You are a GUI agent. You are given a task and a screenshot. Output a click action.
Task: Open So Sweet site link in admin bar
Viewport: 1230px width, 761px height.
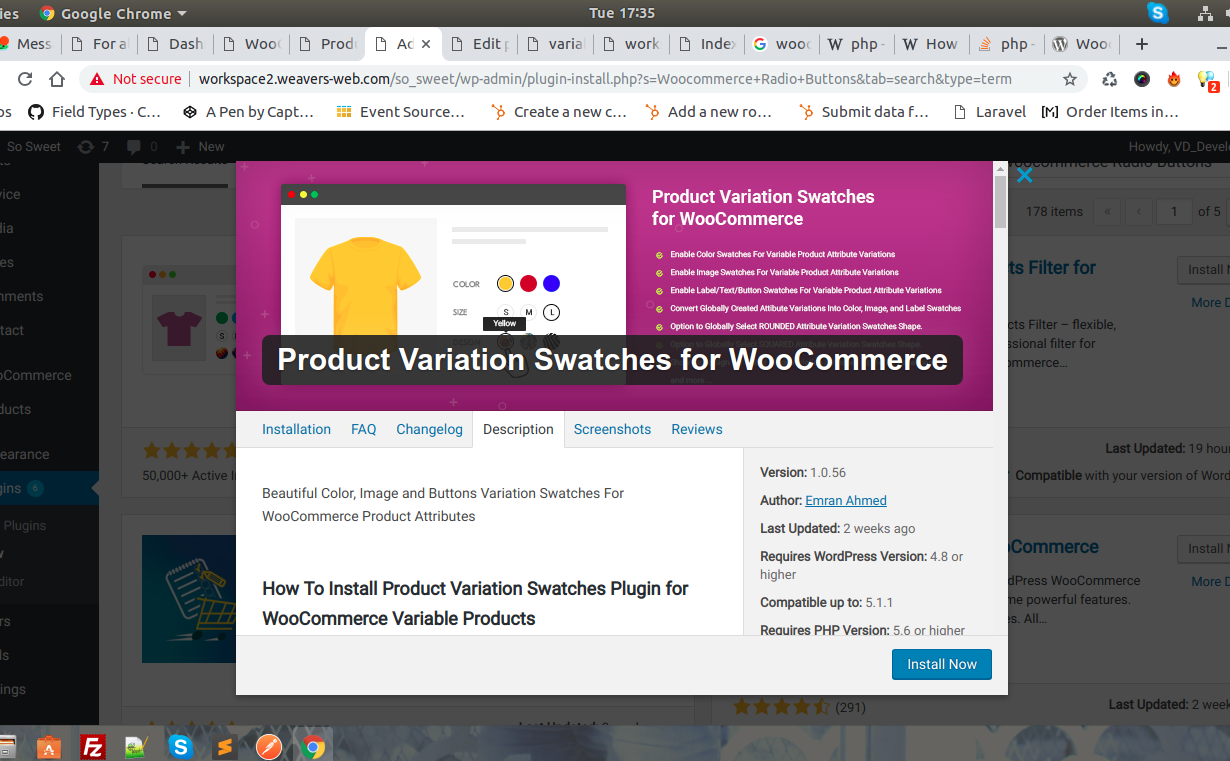[x=34, y=147]
